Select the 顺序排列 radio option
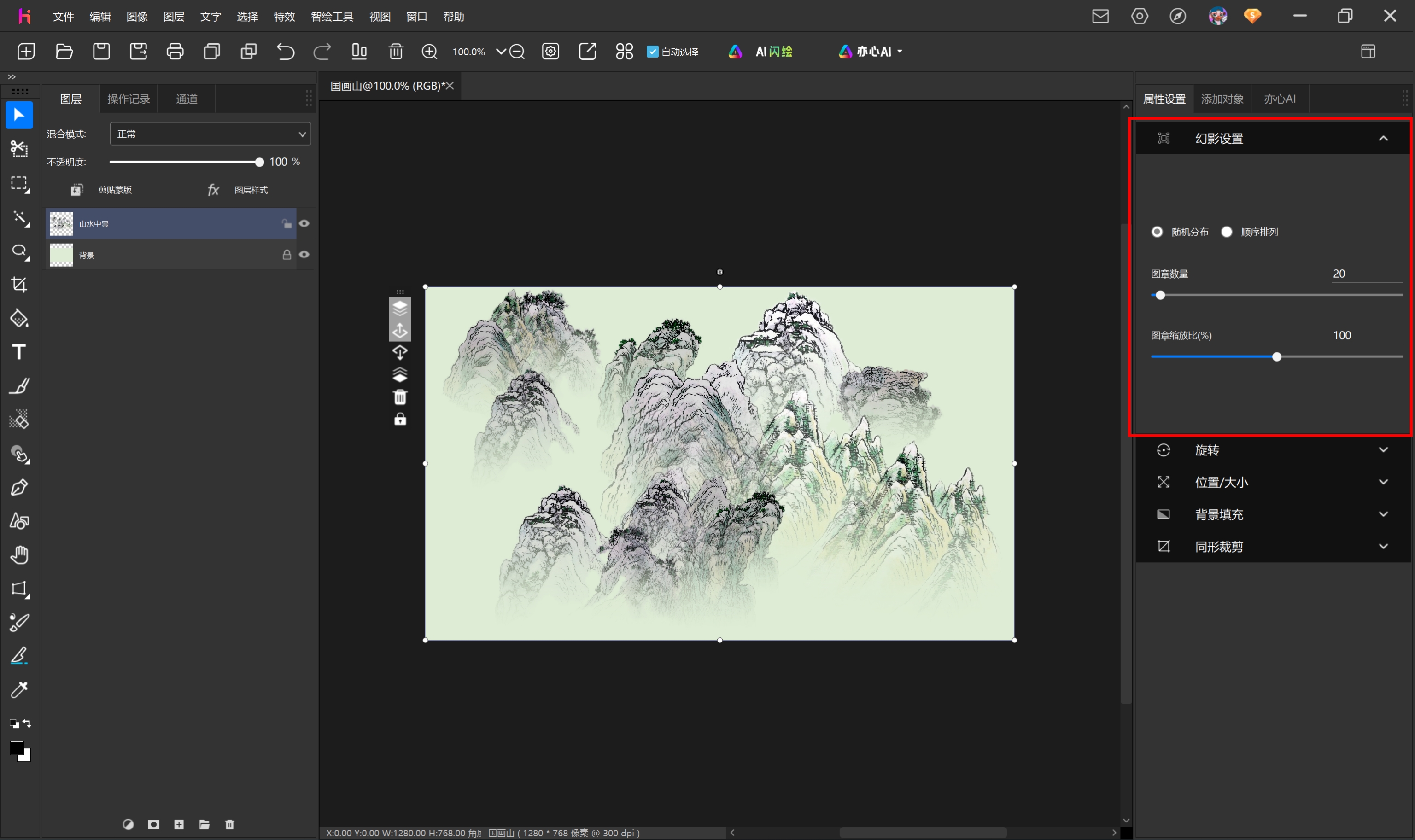This screenshot has height=840, width=1415. [x=1227, y=232]
